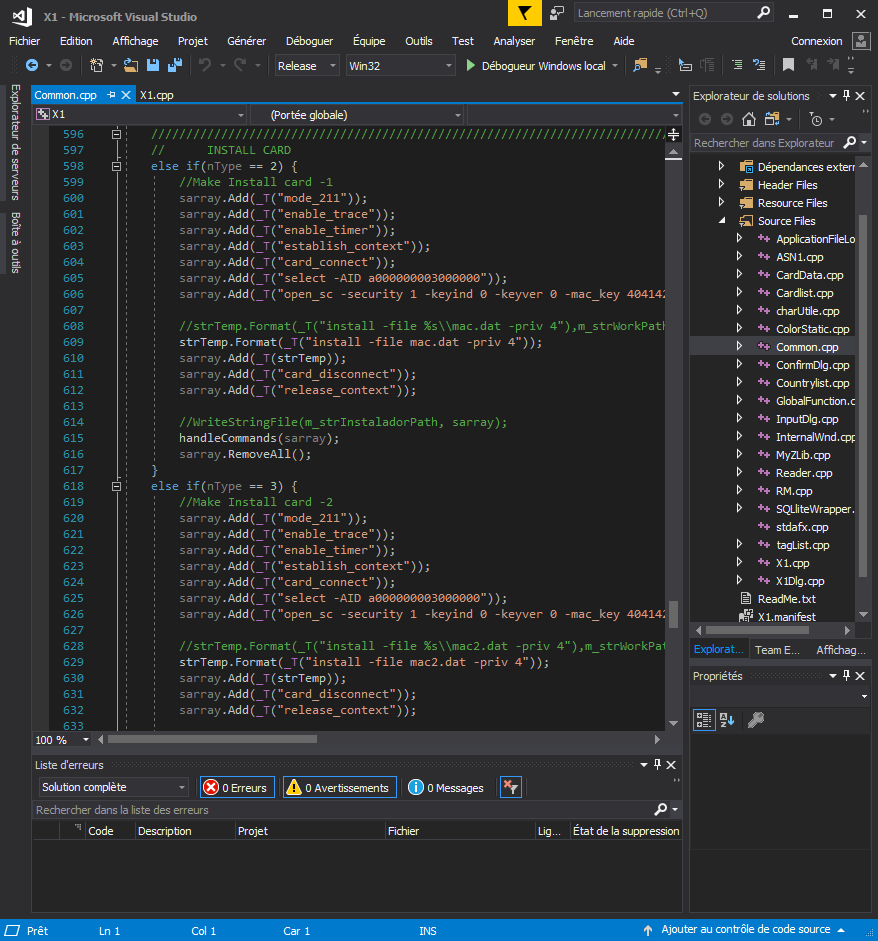Click the Save All toolbar icon
The image size is (878, 941).
174,66
